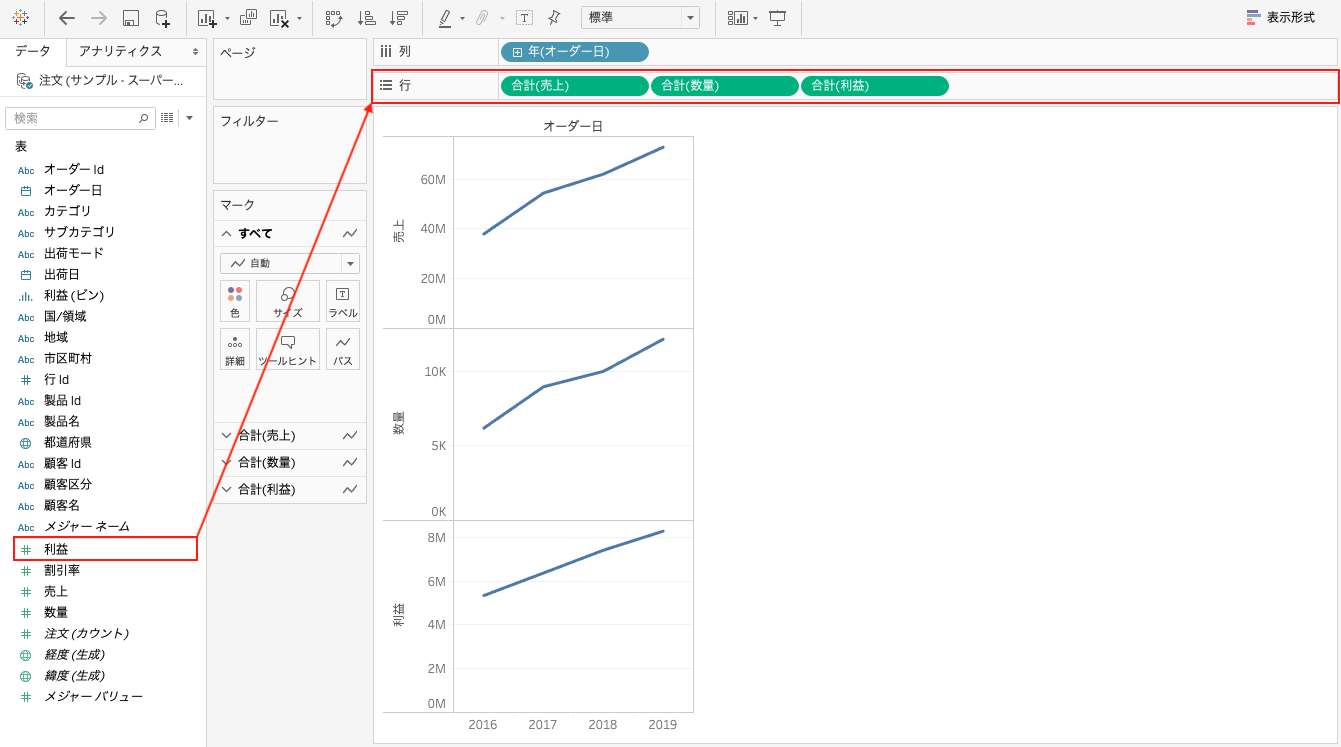This screenshot has width=1341, height=747.
Task: Show or hide cards icon
Action: (738, 18)
